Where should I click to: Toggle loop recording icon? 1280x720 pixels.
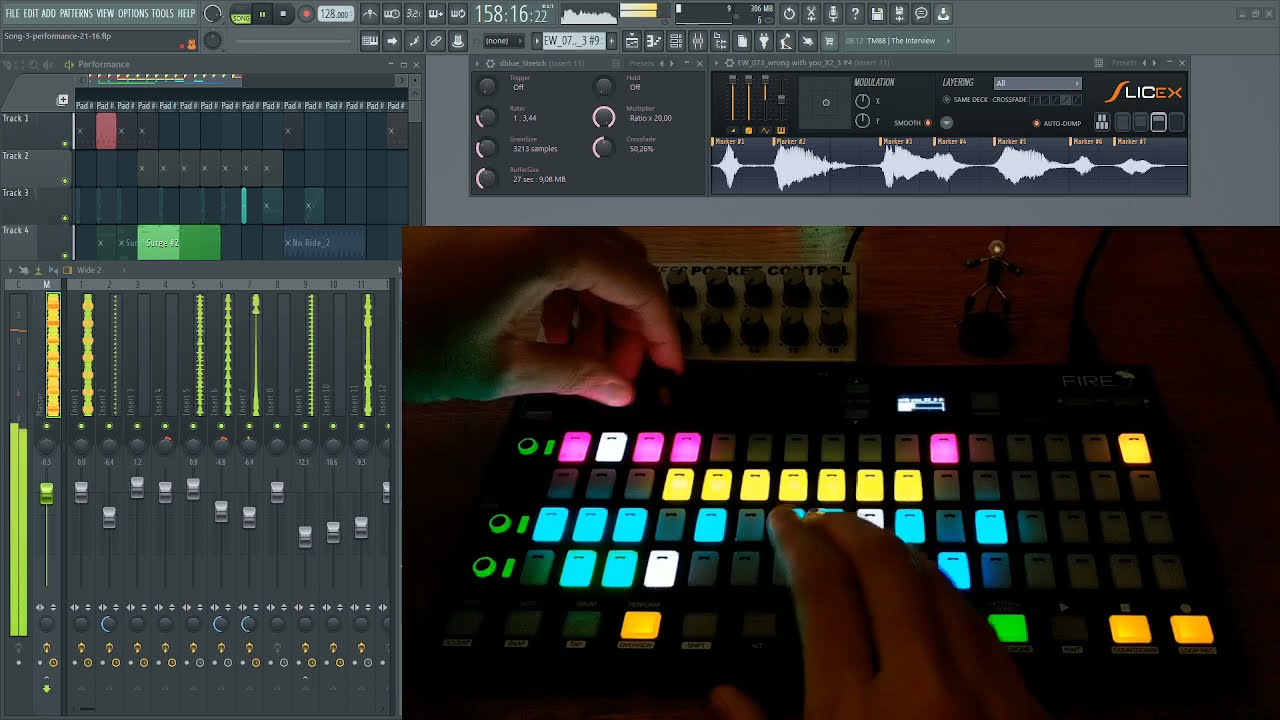click(x=458, y=14)
